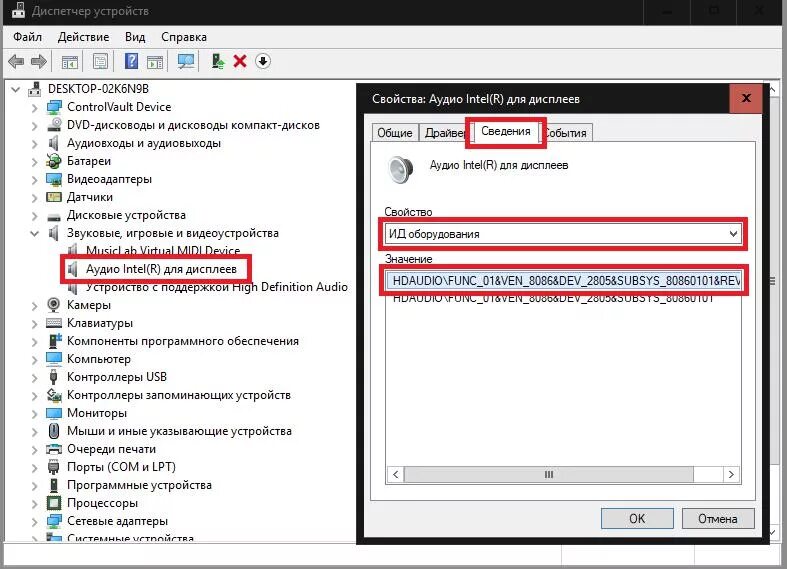Expand the Датчики category

tap(35, 198)
